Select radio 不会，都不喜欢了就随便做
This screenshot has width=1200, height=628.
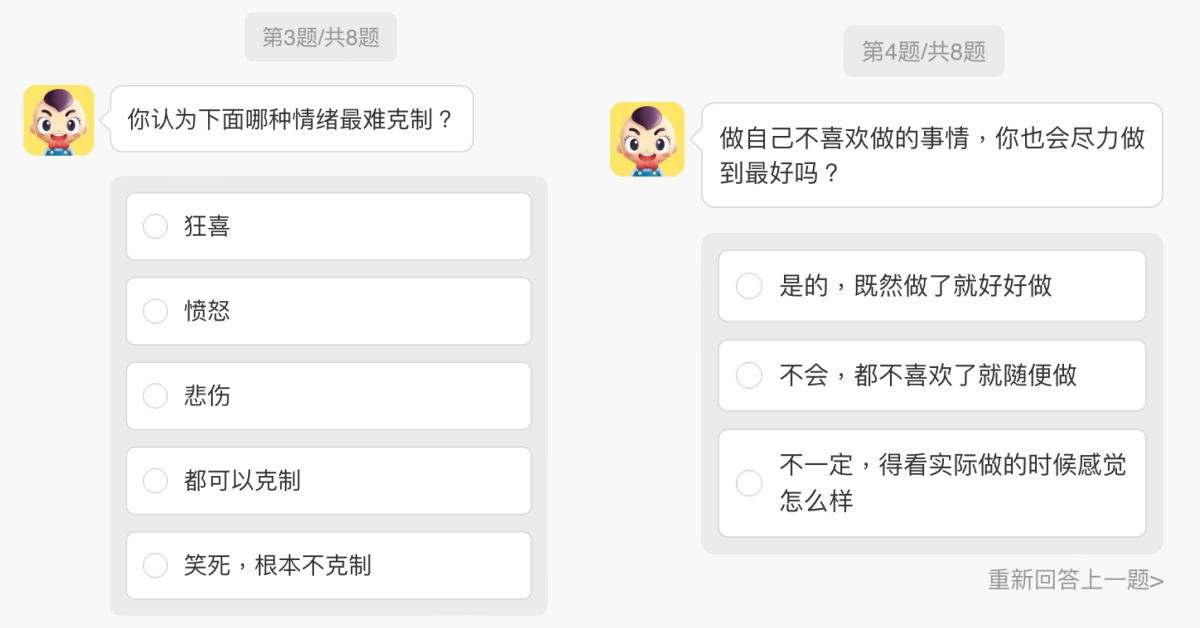click(749, 376)
